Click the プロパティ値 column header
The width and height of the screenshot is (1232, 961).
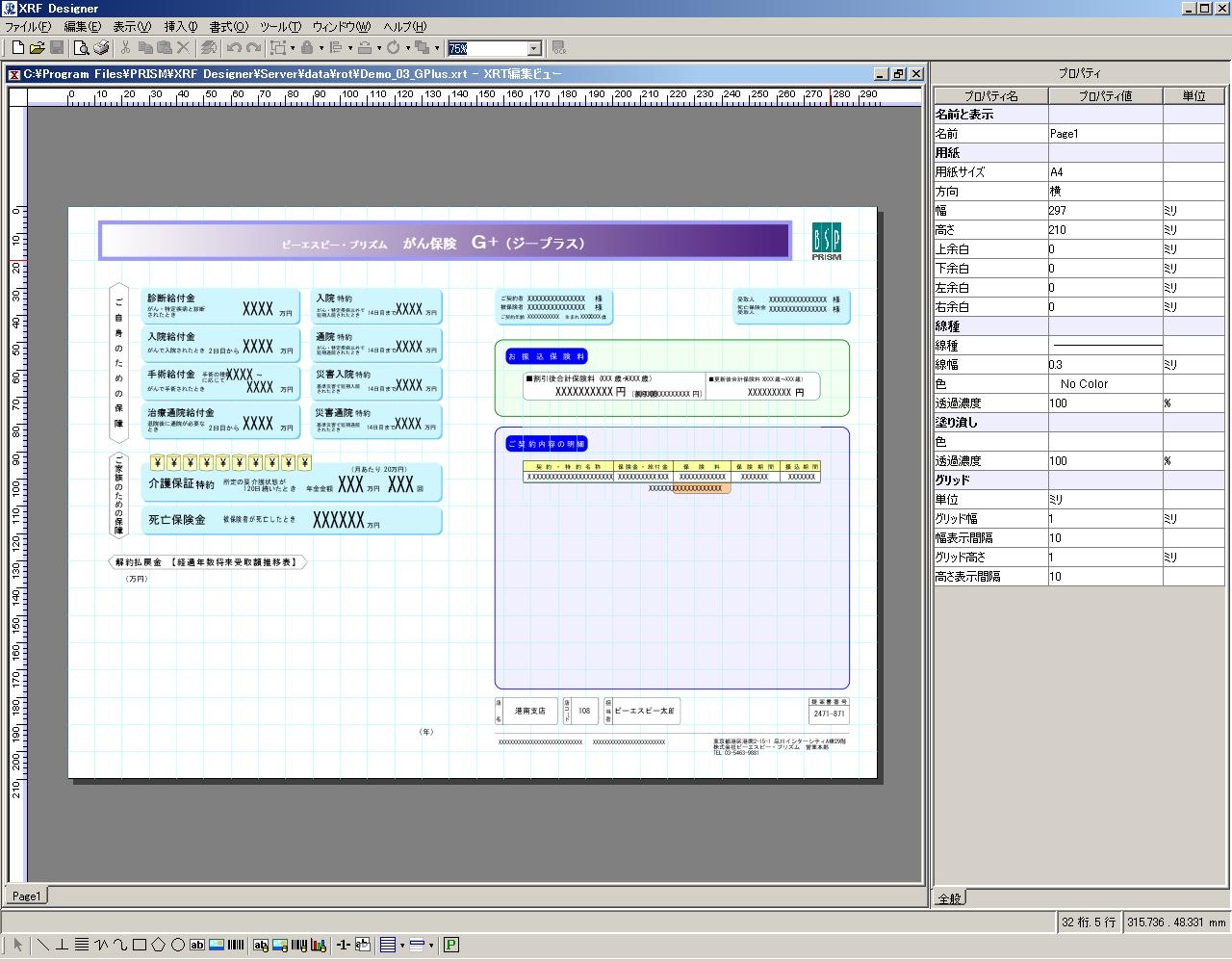coord(1105,95)
